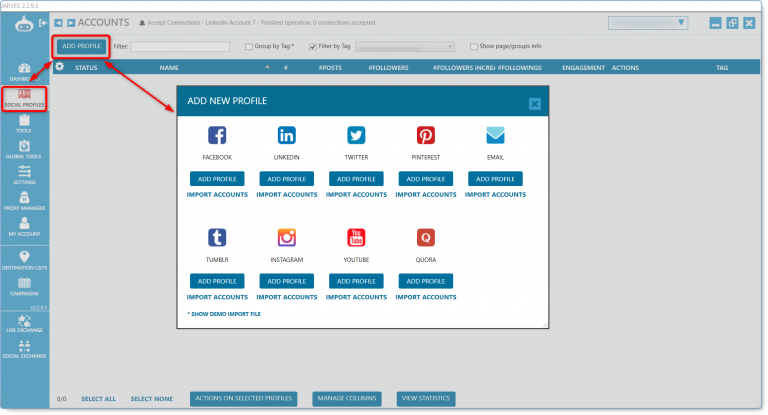Click the Quora icon
This screenshot has width=768, height=415.
[425, 237]
